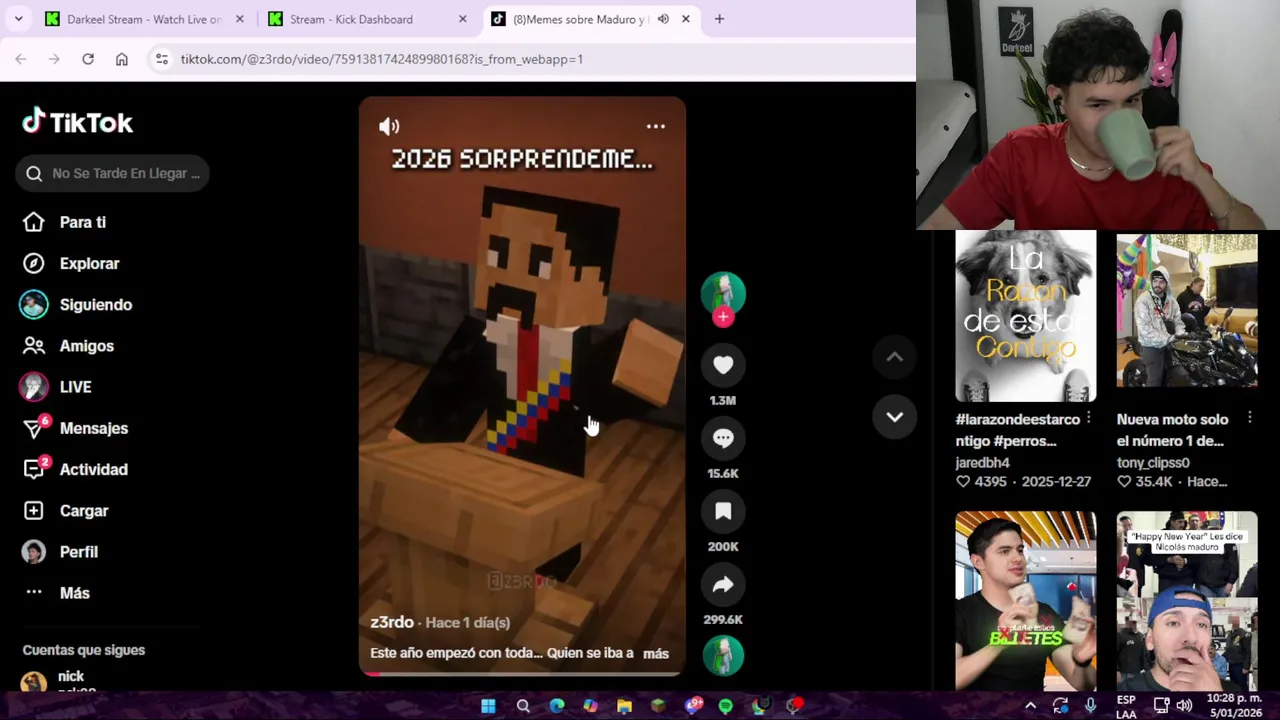The width and height of the screenshot is (1280, 720).
Task: Open jaredbh4 creator link
Action: point(982,463)
